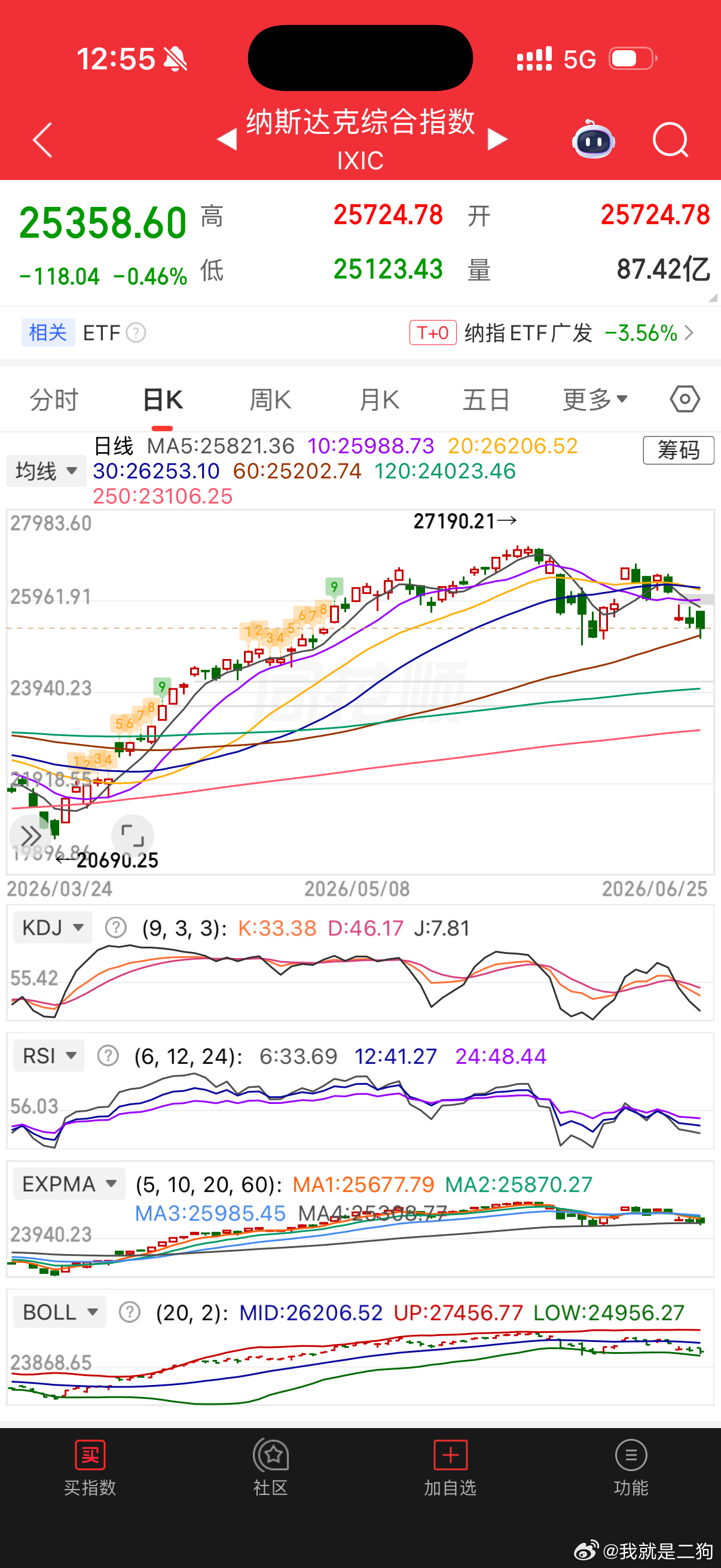721x1568 pixels.
Task: Open chart settings hexagon icon
Action: pyautogui.click(x=685, y=399)
